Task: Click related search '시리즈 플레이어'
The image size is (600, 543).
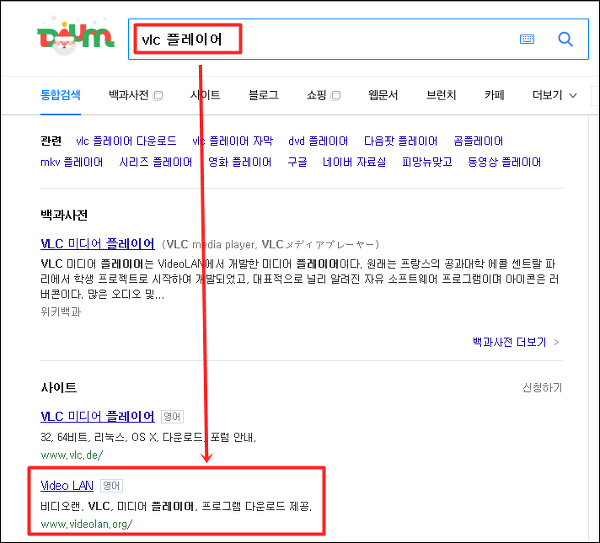Action: coord(155,162)
